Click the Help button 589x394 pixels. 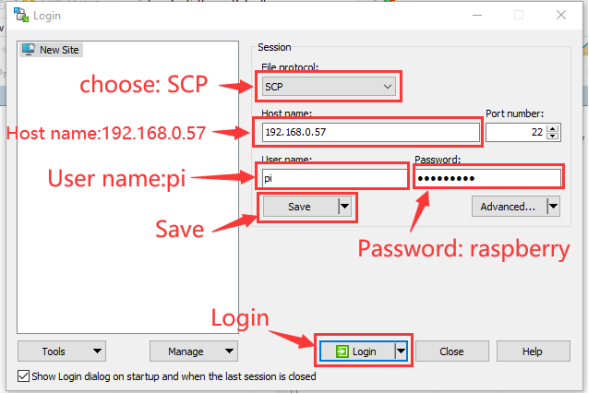point(533,352)
